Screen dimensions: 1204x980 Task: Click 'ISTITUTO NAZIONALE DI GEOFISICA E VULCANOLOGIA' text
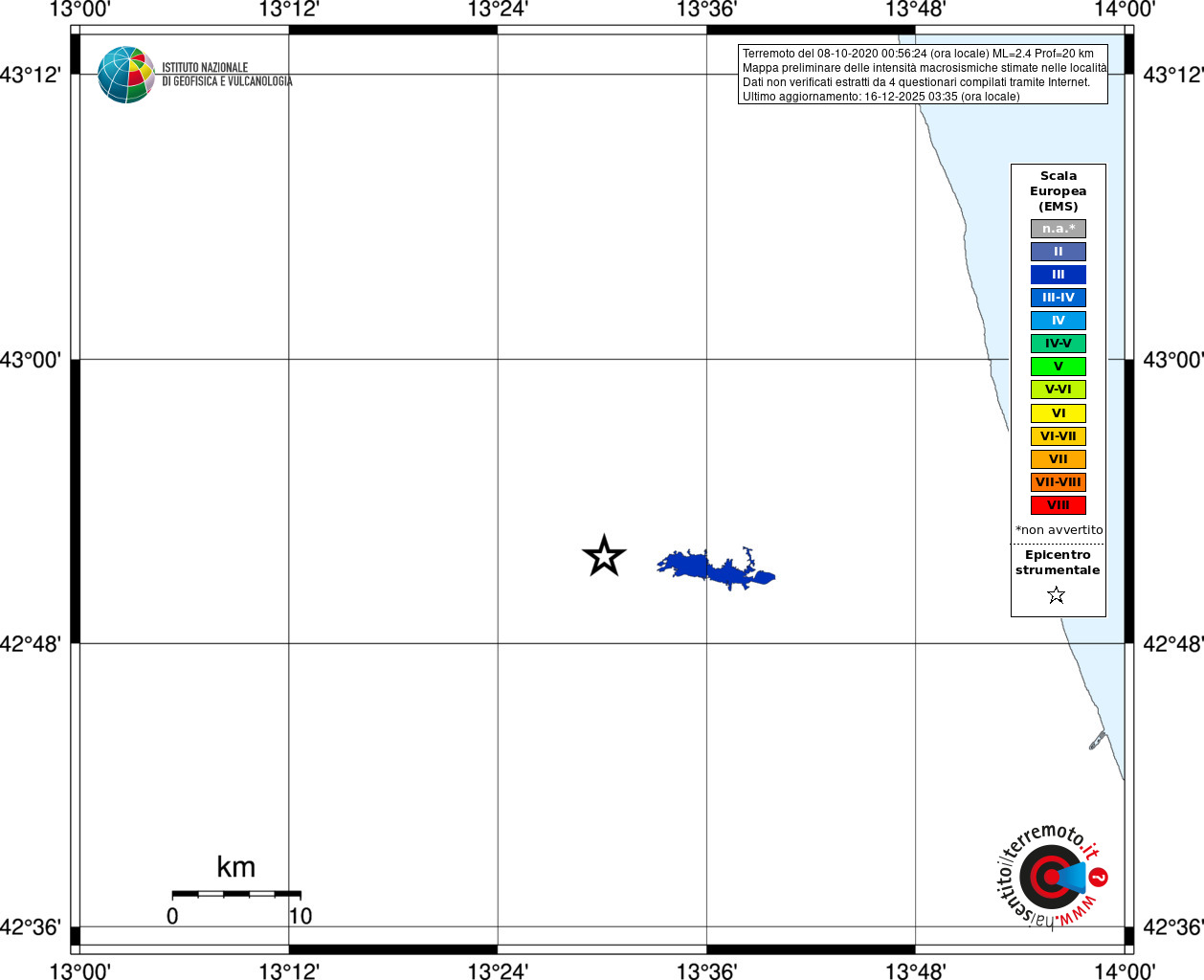pyautogui.click(x=227, y=75)
